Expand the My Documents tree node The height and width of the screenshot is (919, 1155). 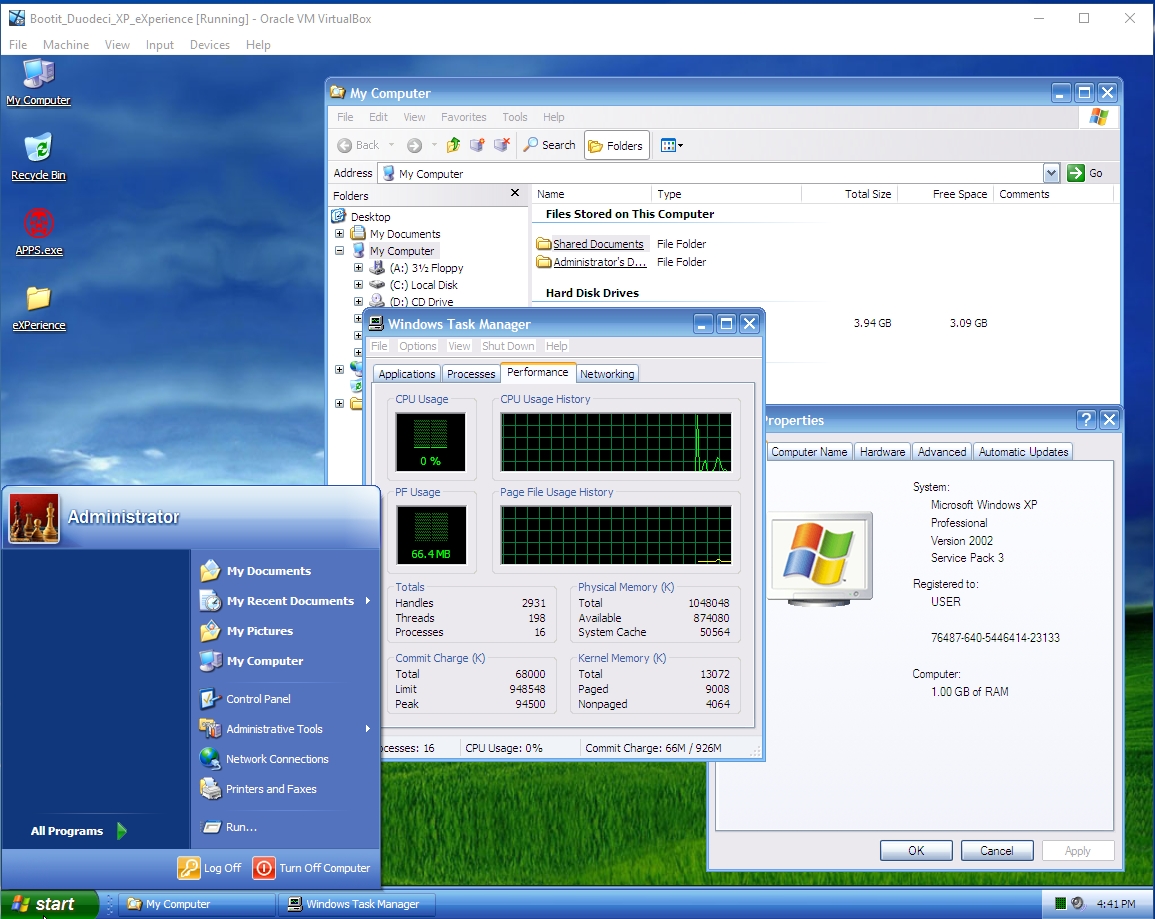[340, 233]
